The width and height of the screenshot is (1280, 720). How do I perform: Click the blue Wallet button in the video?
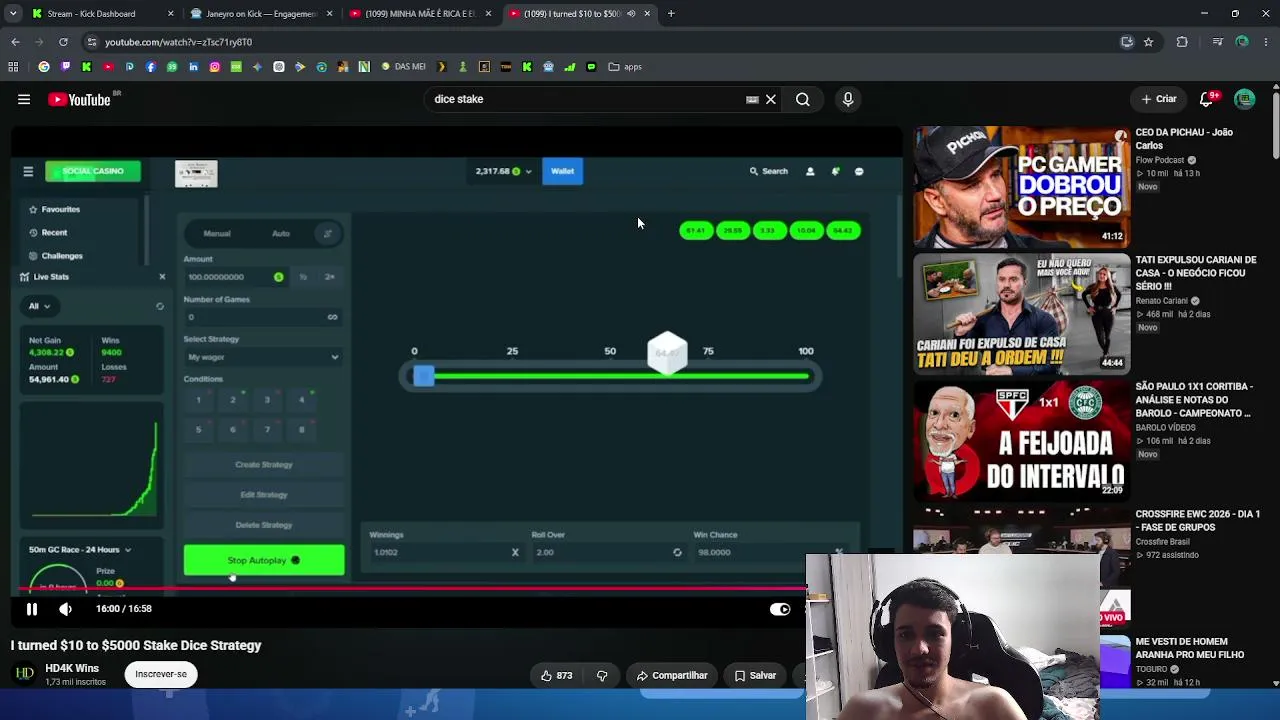(563, 172)
